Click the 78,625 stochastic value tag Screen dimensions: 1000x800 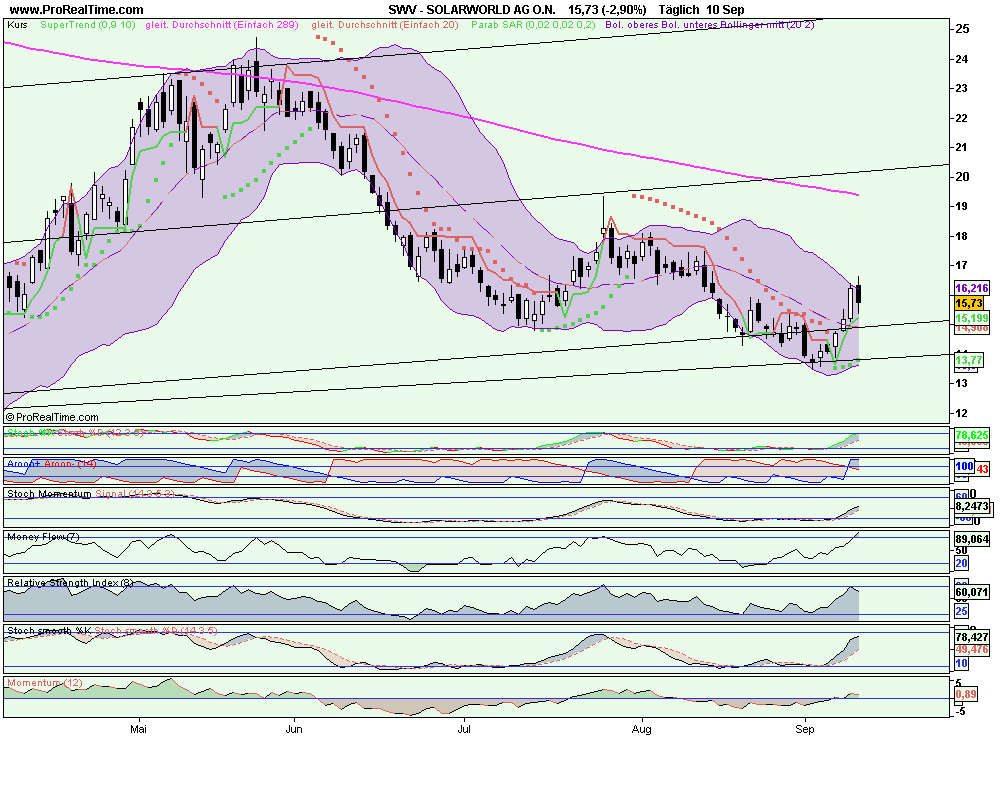[972, 435]
